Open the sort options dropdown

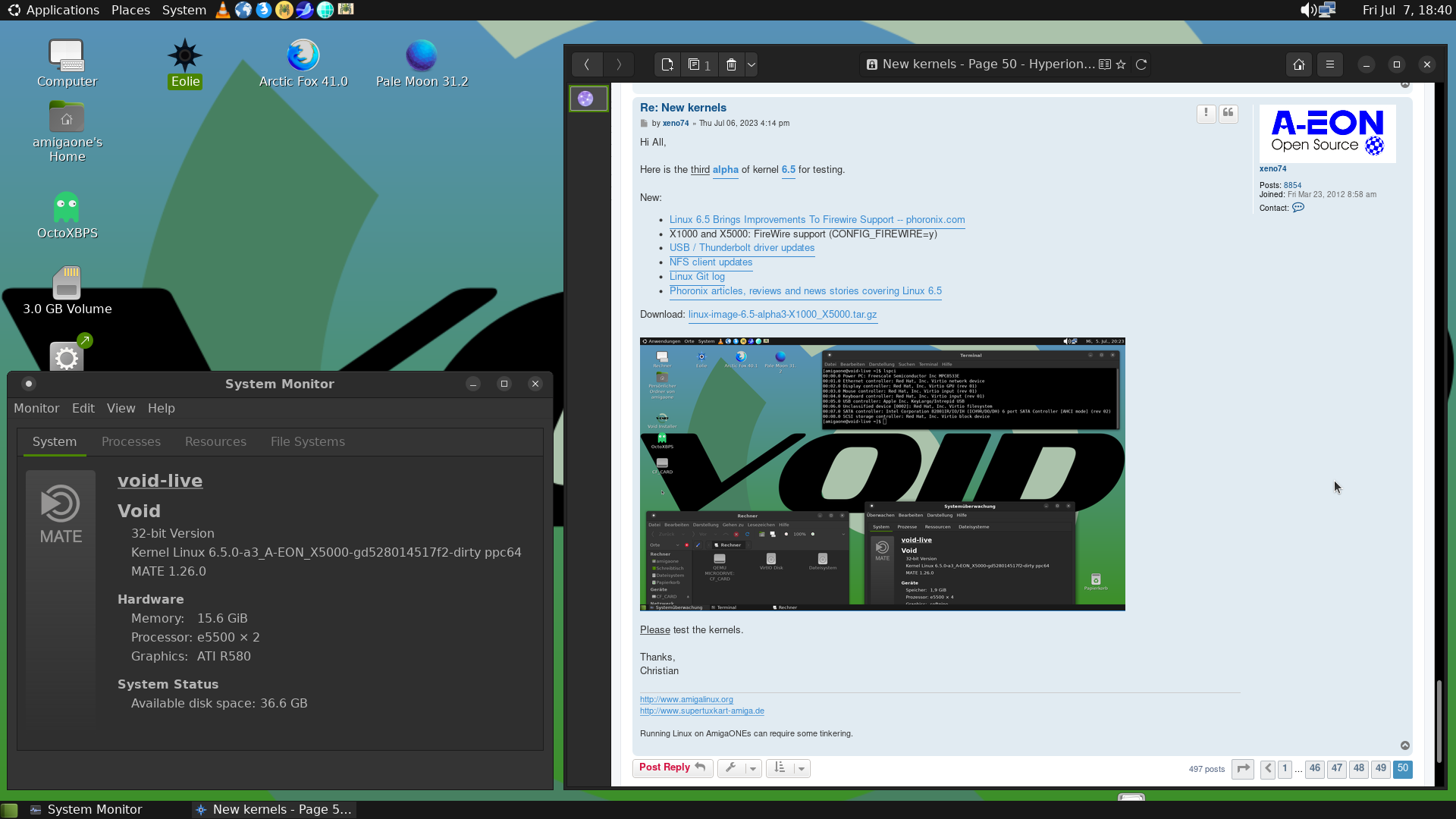(x=788, y=768)
